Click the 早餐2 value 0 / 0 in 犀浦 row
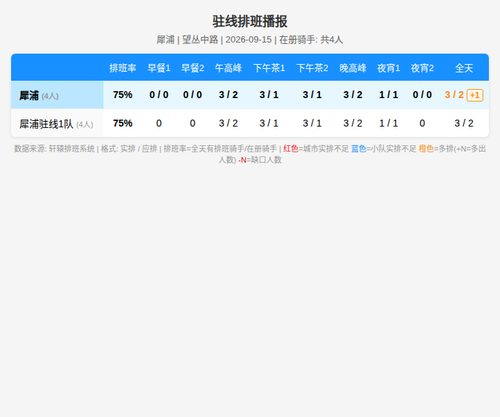The image size is (500, 417). tap(192, 95)
